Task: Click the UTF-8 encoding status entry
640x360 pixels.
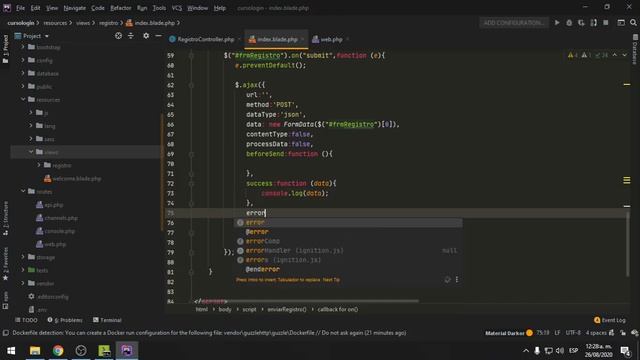Action: pyautogui.click(x=573, y=333)
